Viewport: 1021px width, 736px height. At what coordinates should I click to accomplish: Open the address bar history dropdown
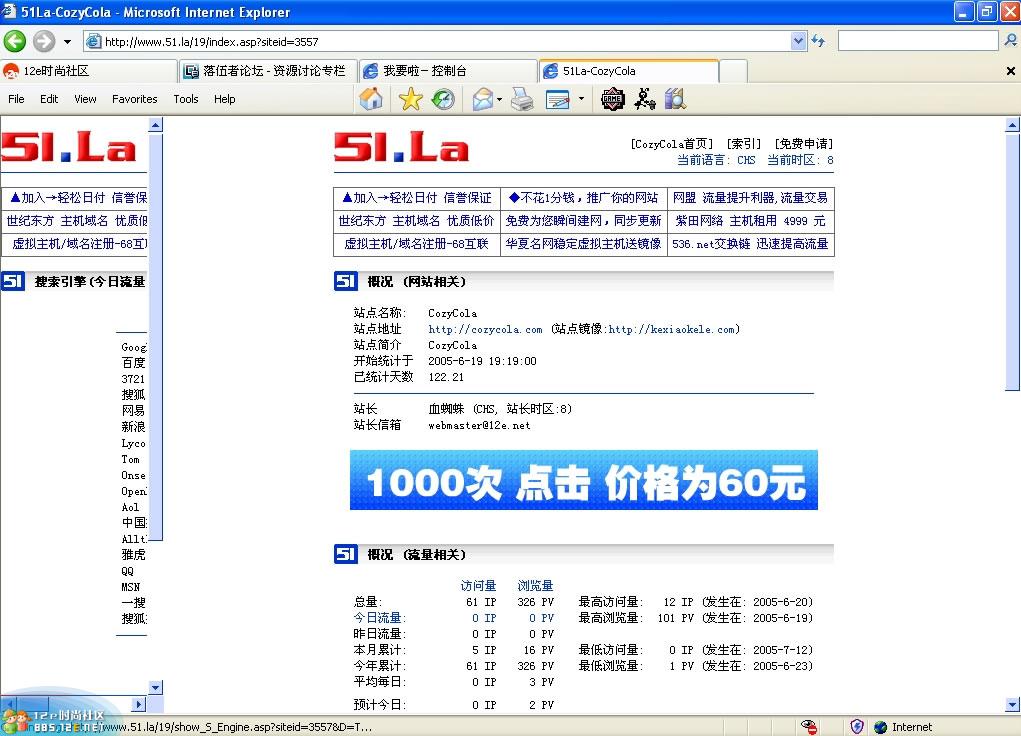coord(797,41)
